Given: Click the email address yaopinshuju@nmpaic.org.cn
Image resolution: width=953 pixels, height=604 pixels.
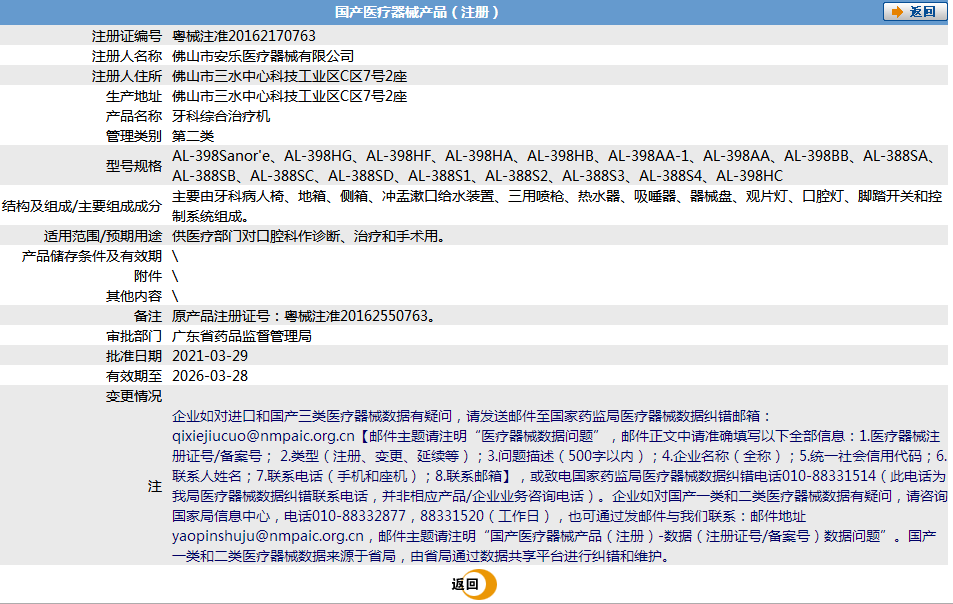Looking at the screenshot, I should click(x=267, y=536).
